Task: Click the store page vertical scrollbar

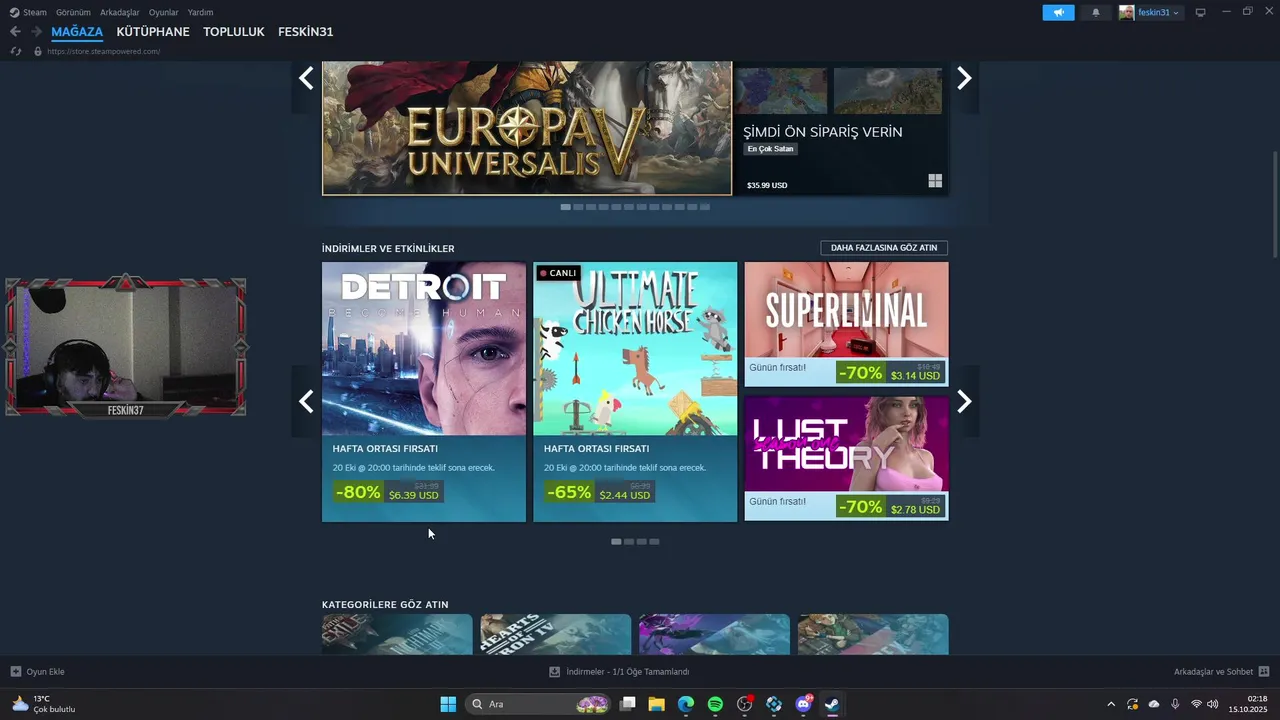Action: click(x=1275, y=205)
